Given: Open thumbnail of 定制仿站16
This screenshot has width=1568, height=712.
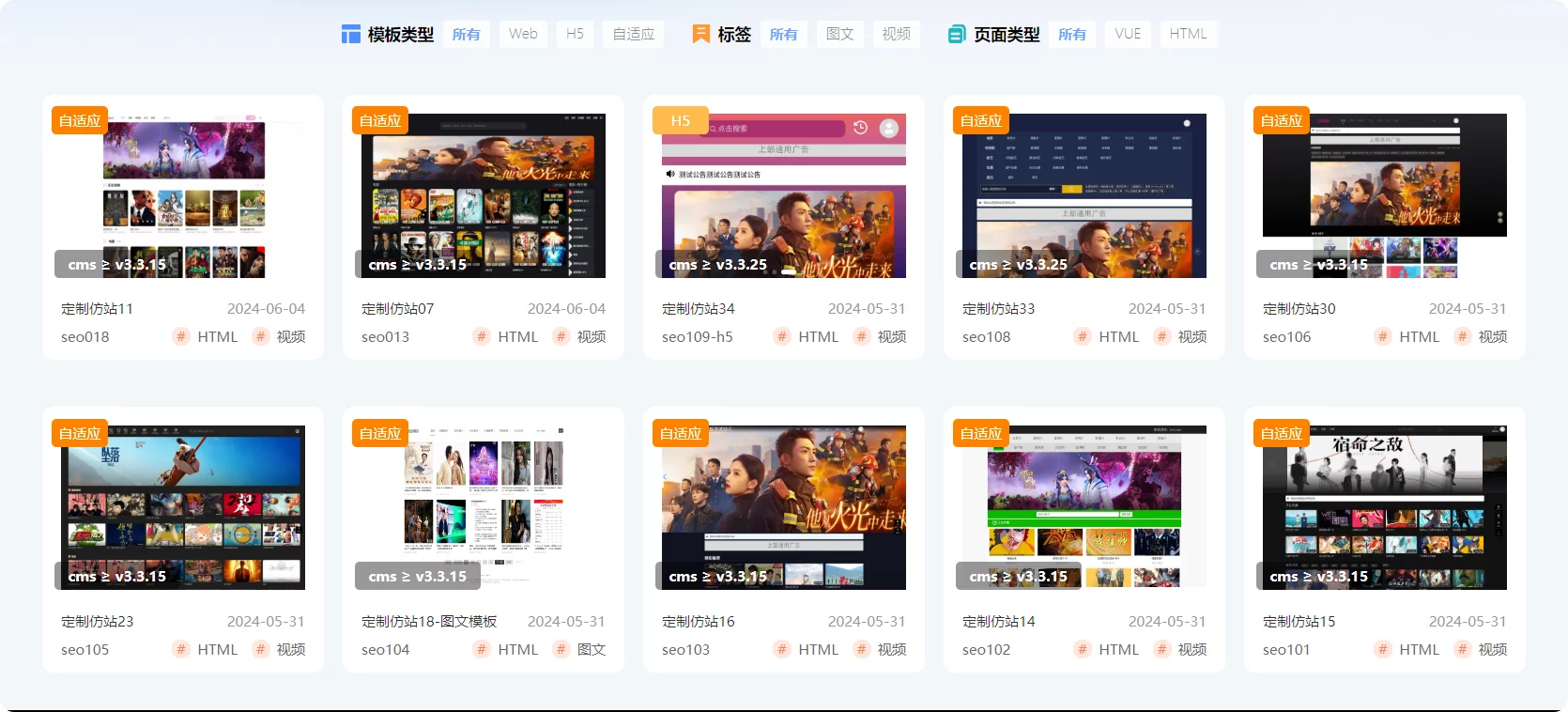Looking at the screenshot, I should [784, 507].
